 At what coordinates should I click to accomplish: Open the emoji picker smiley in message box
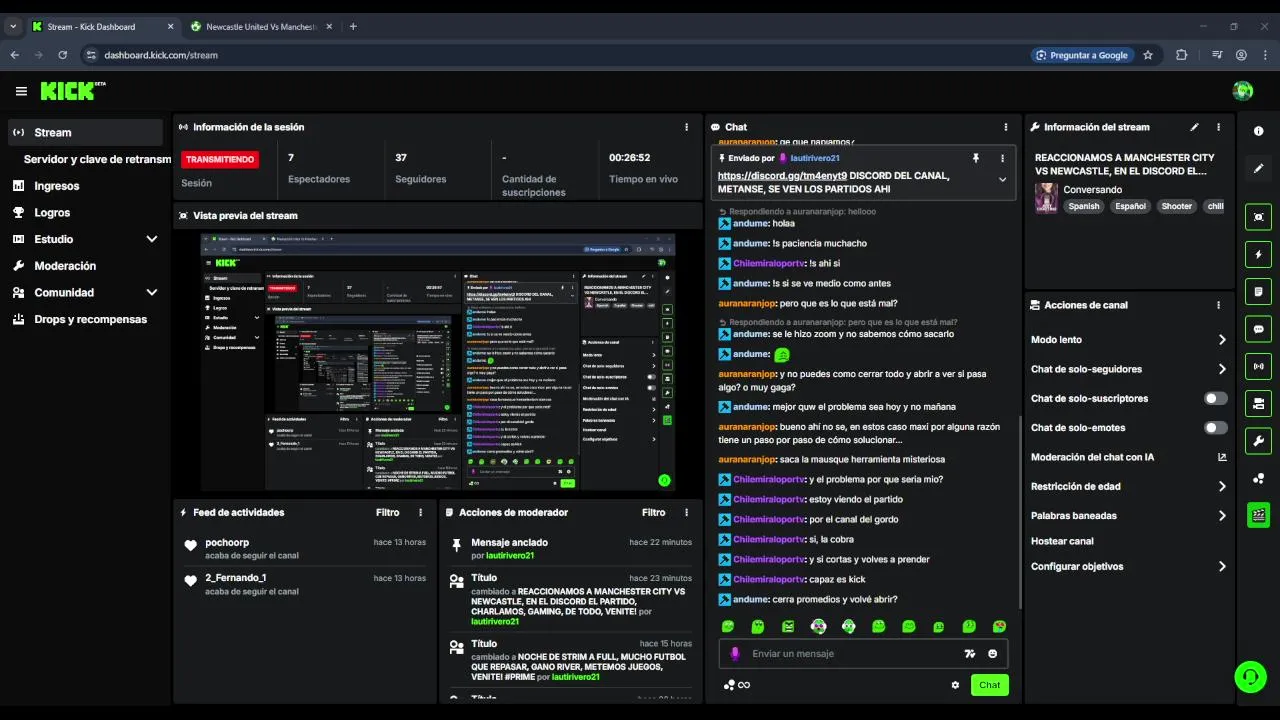(x=993, y=654)
